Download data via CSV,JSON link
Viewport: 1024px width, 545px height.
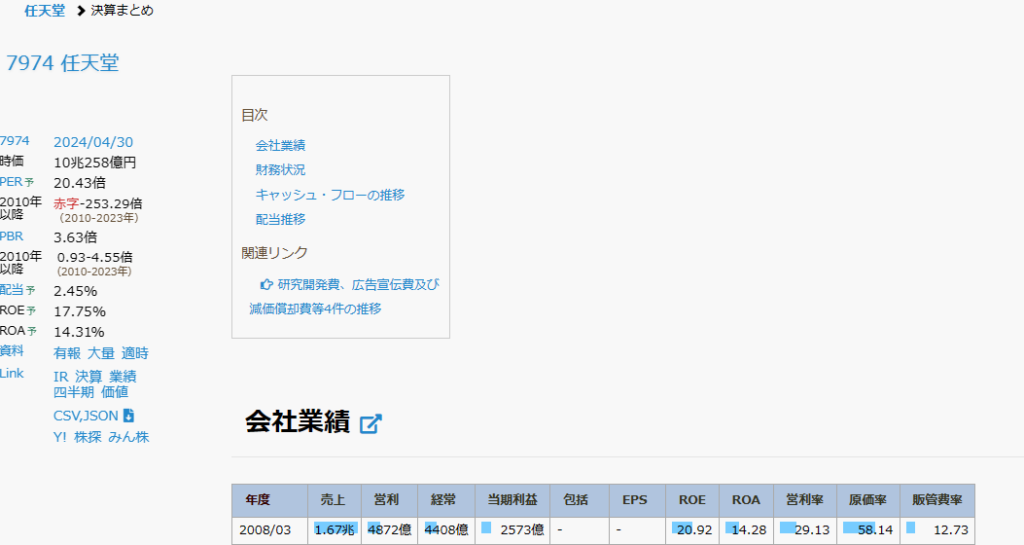[x=86, y=416]
